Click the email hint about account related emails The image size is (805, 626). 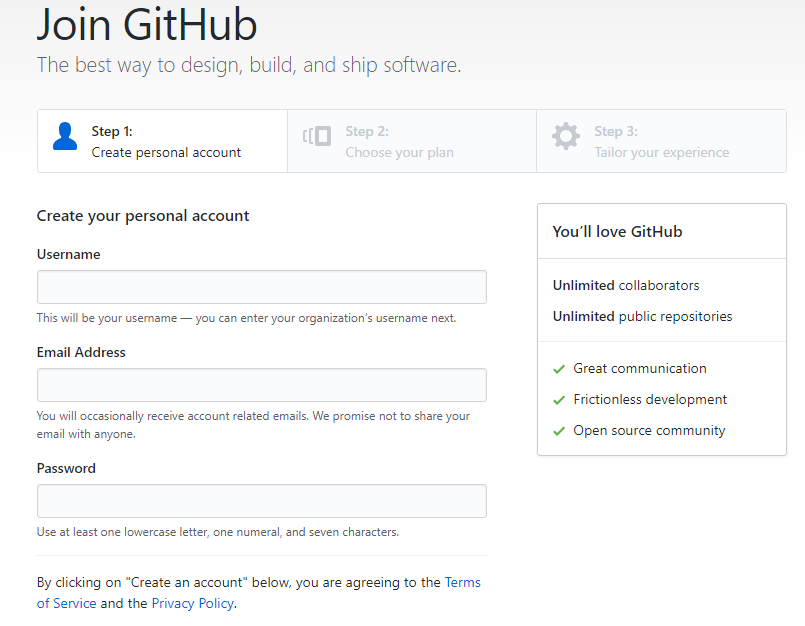pyautogui.click(x=253, y=425)
